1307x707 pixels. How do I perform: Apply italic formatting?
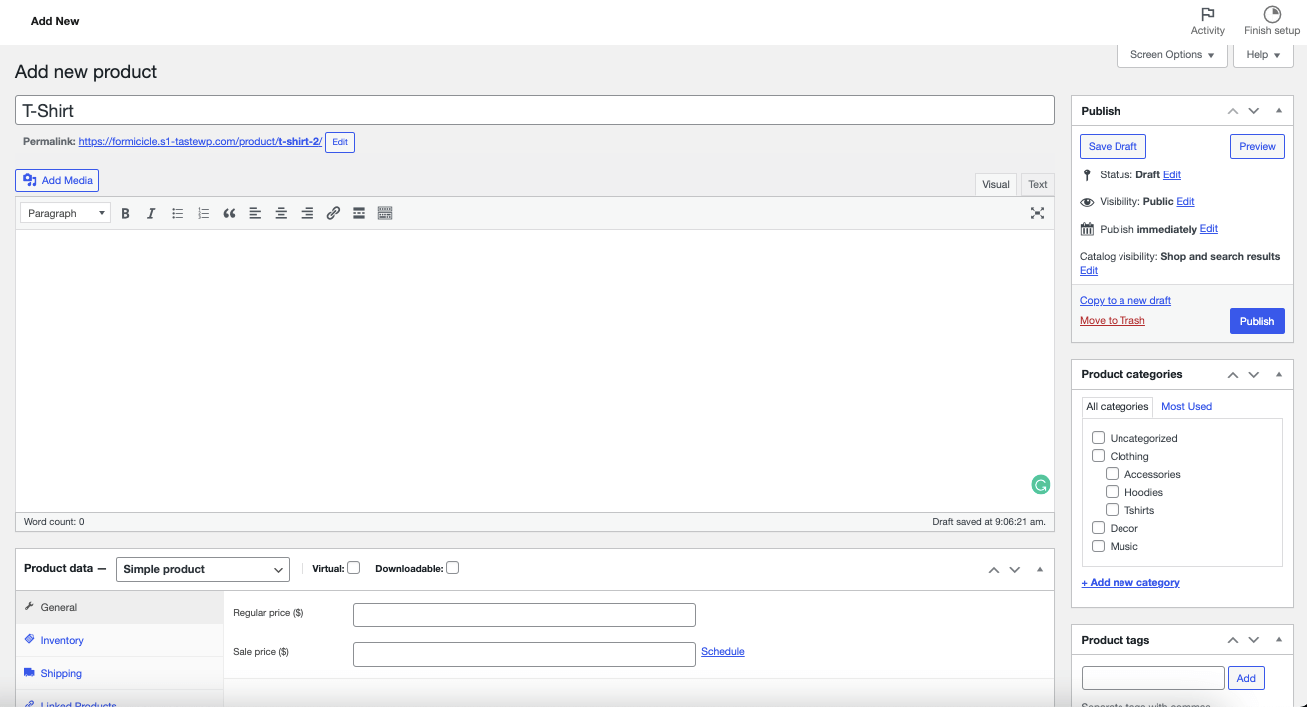tap(151, 213)
